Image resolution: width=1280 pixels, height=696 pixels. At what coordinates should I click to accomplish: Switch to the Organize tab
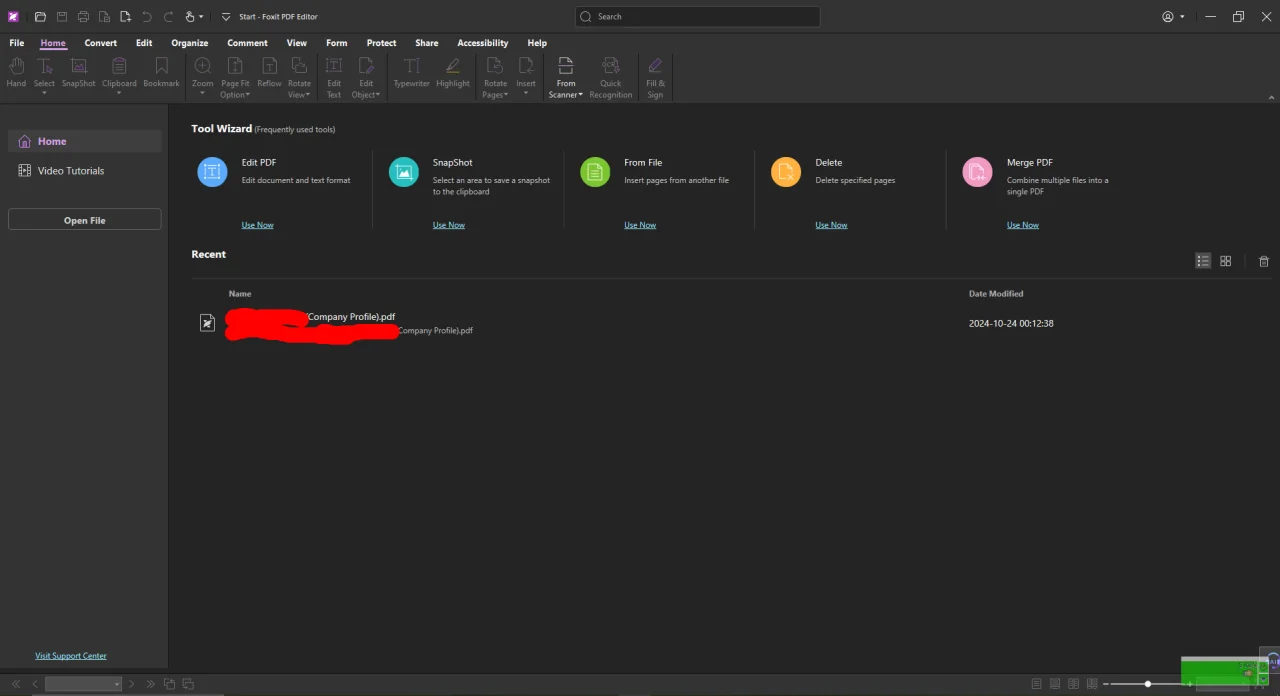point(189,43)
